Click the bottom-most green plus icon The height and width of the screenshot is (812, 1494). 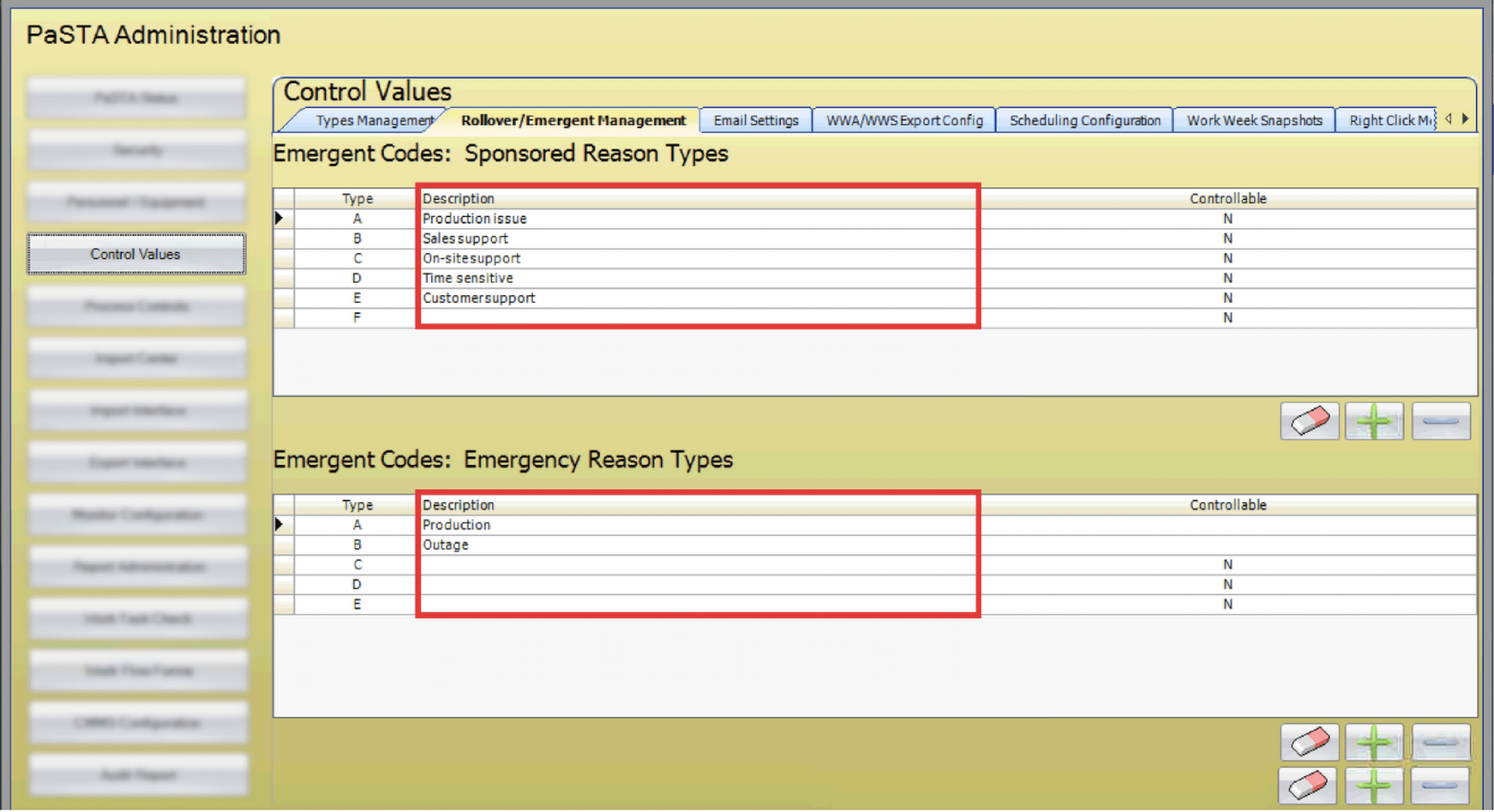click(1374, 786)
